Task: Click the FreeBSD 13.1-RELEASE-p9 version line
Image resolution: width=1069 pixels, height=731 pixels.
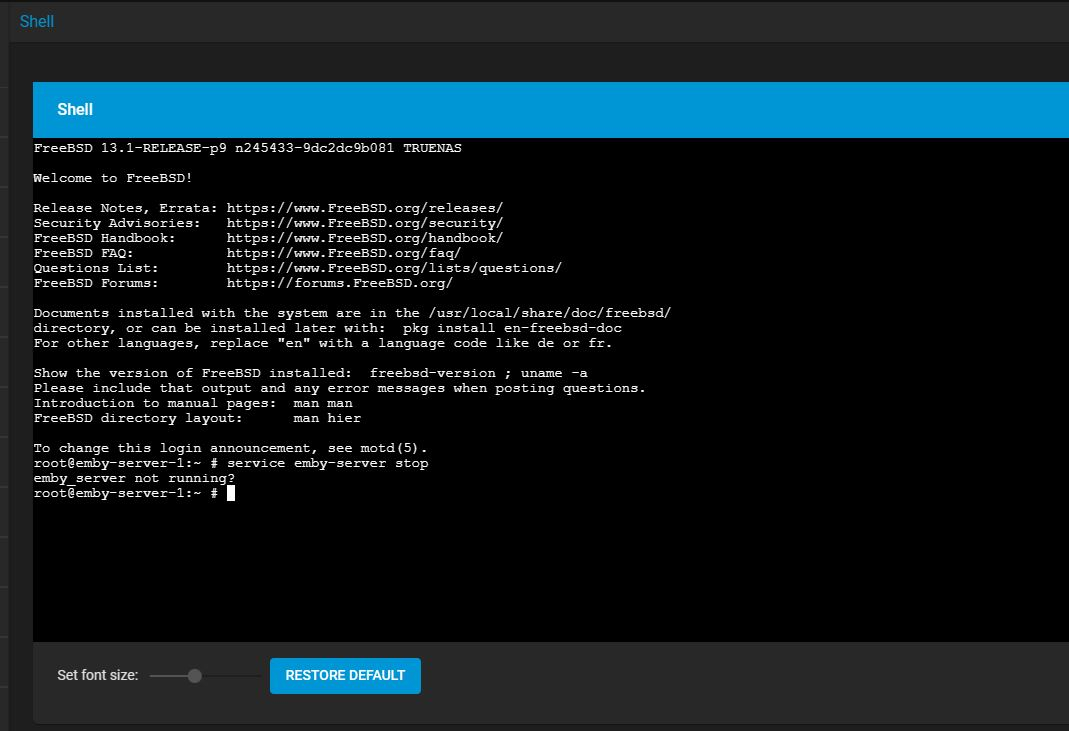Action: point(247,148)
